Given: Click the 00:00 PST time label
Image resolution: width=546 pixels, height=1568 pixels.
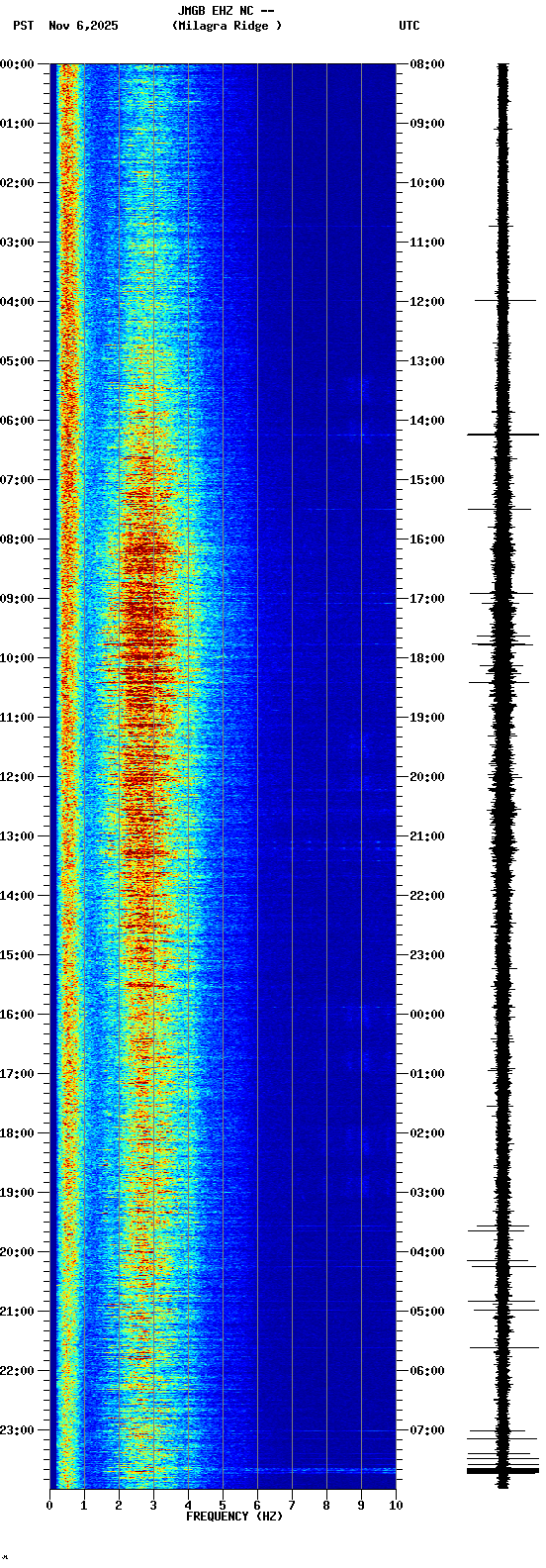Looking at the screenshot, I should point(18,64).
